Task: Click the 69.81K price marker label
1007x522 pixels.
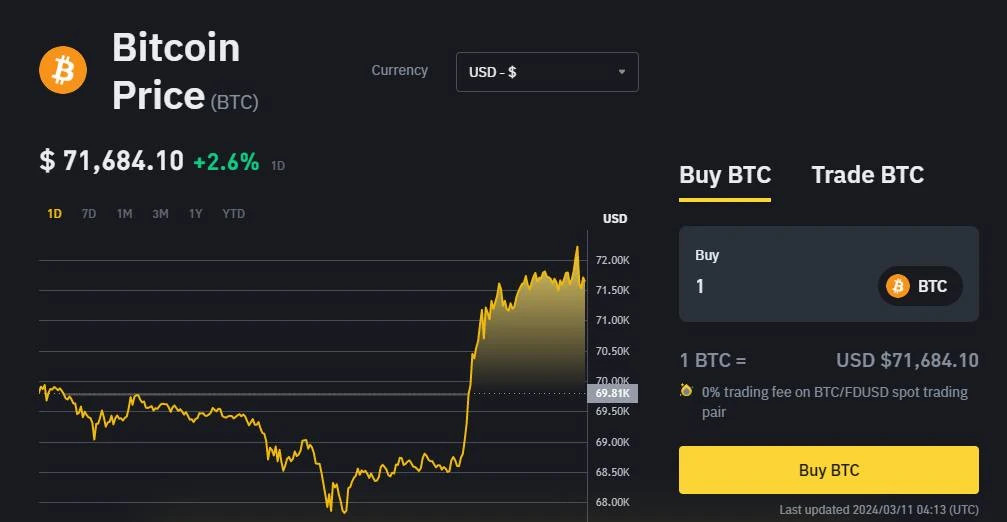Action: click(x=612, y=394)
